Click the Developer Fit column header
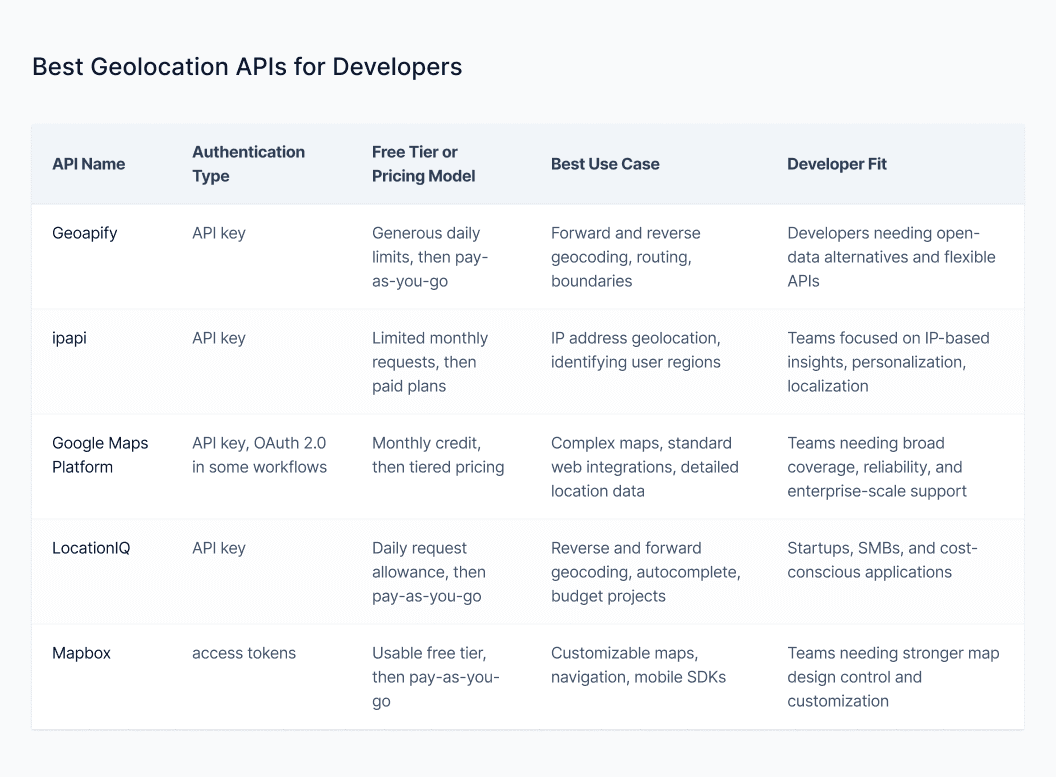 tap(837, 164)
